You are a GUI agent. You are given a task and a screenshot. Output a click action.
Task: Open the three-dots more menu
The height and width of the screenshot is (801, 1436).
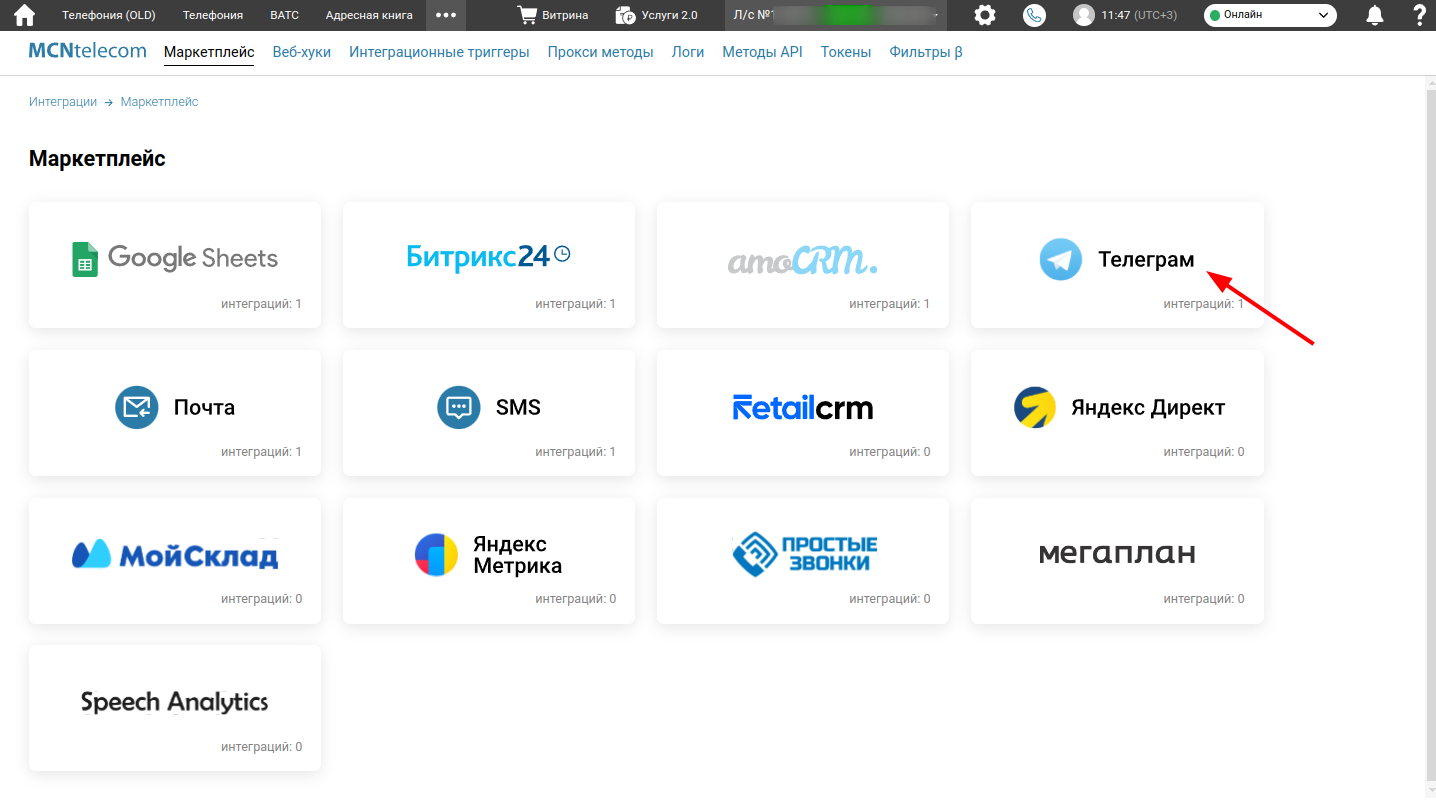(x=446, y=15)
